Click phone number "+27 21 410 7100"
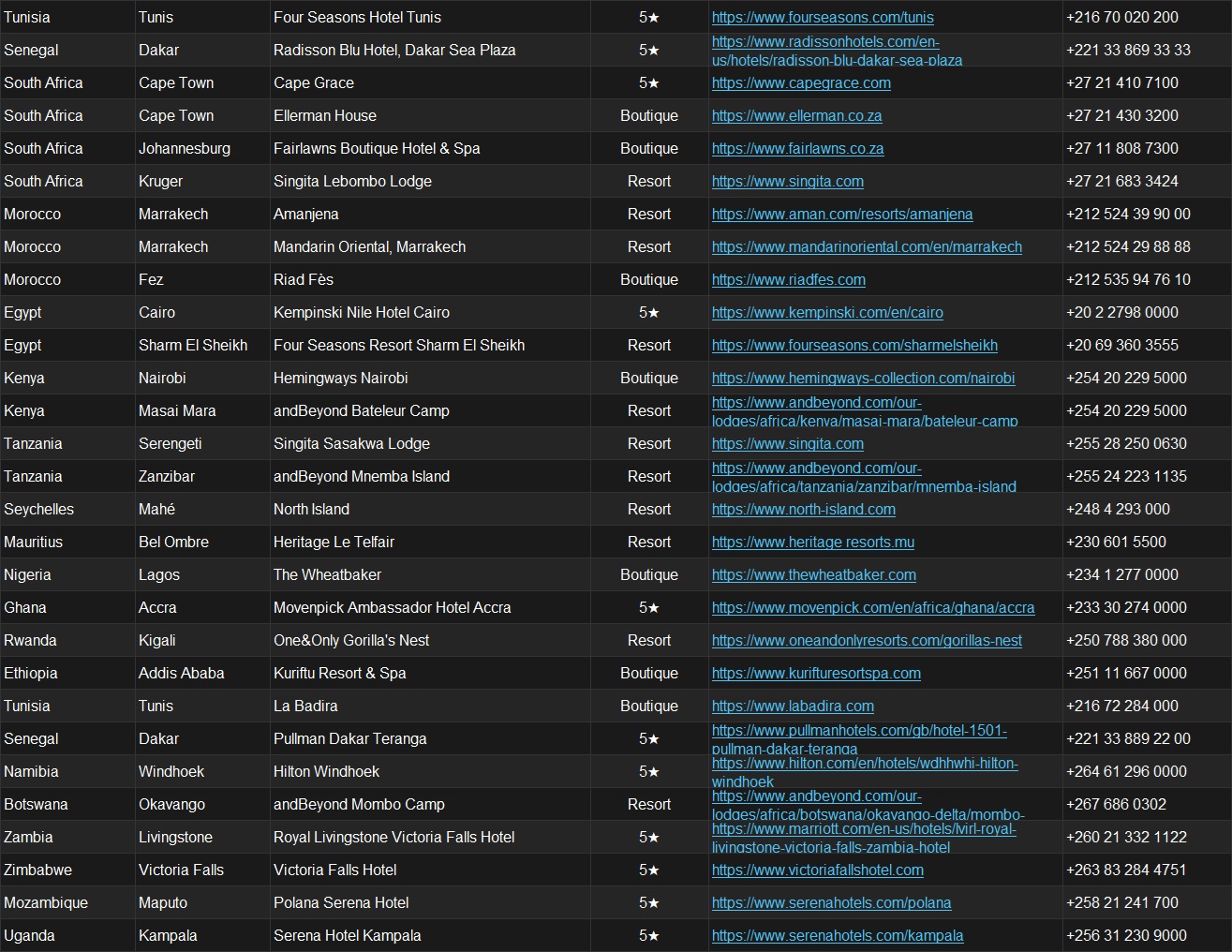 pos(1122,82)
